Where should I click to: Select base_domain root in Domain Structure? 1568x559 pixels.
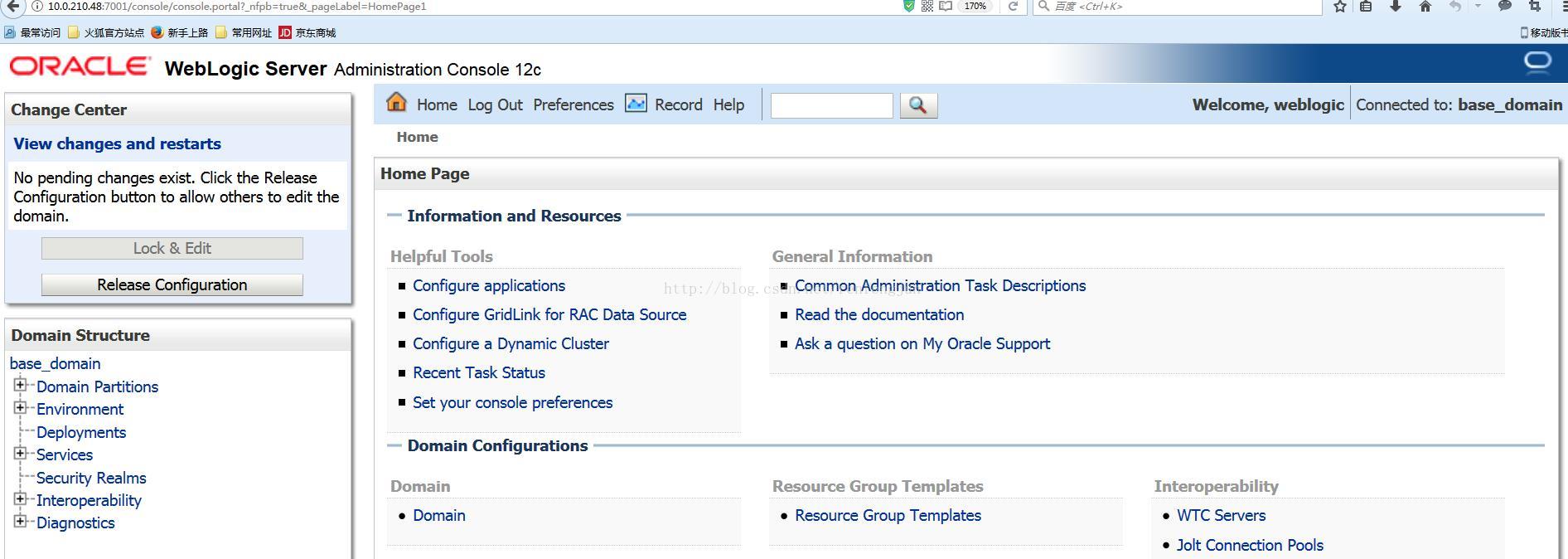55,363
